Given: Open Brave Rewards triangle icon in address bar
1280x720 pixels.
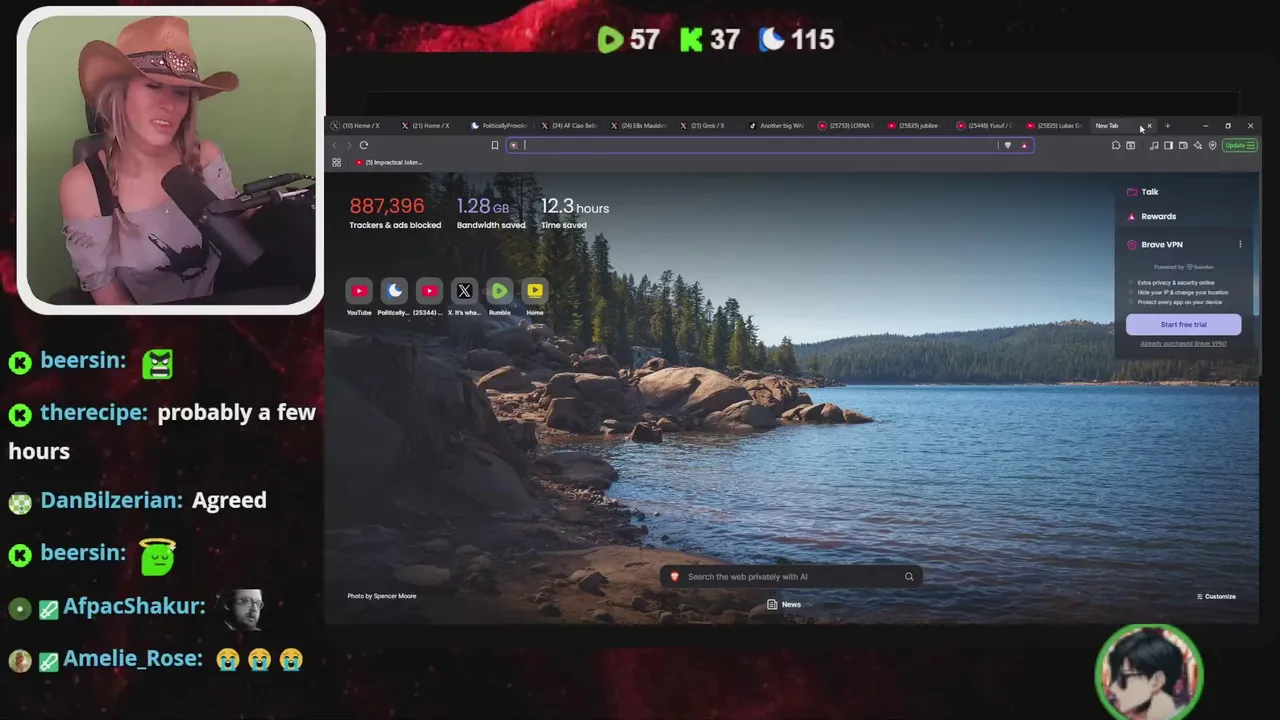Looking at the screenshot, I should [1023, 145].
